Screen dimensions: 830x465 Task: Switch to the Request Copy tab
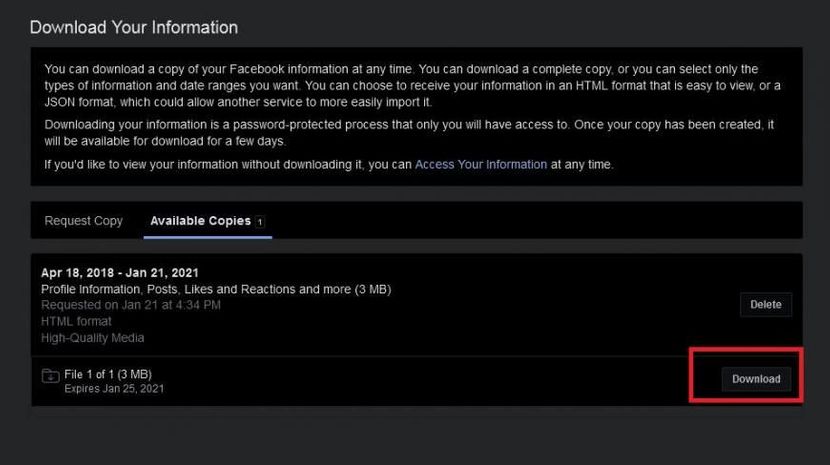point(84,221)
